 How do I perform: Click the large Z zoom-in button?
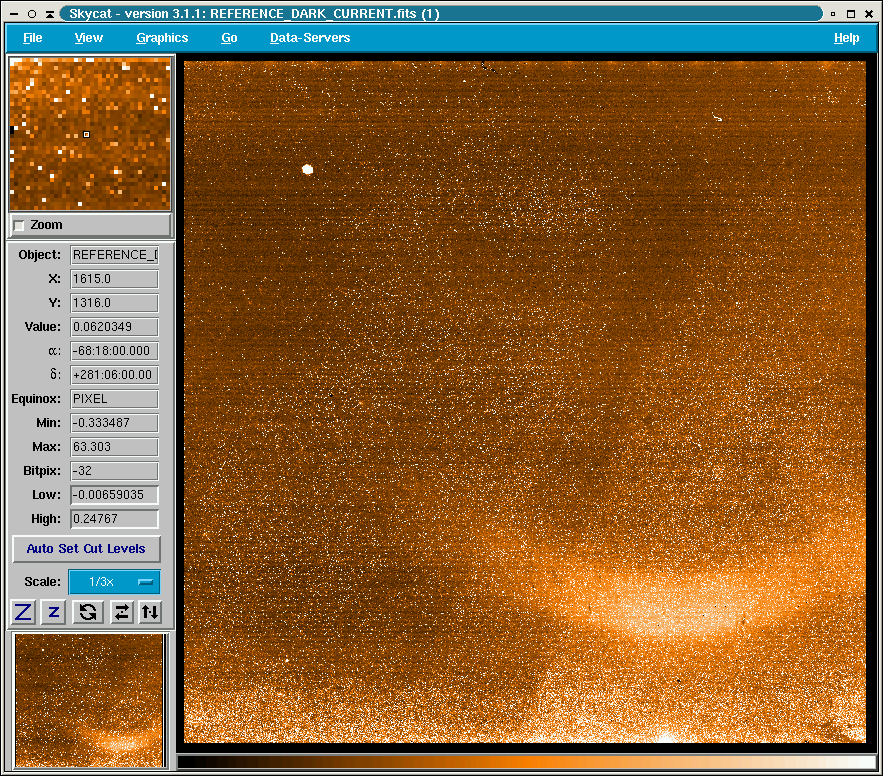click(23, 612)
